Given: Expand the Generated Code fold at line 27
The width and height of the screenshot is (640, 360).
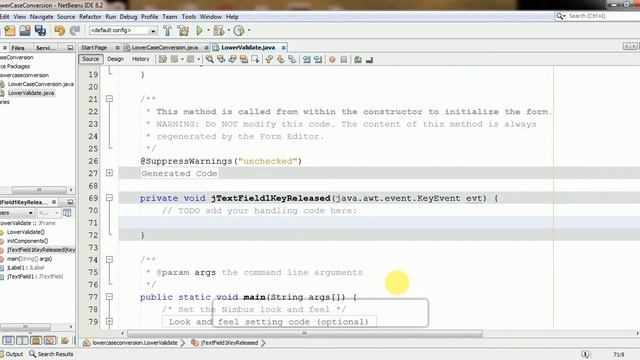Looking at the screenshot, I should pos(109,173).
